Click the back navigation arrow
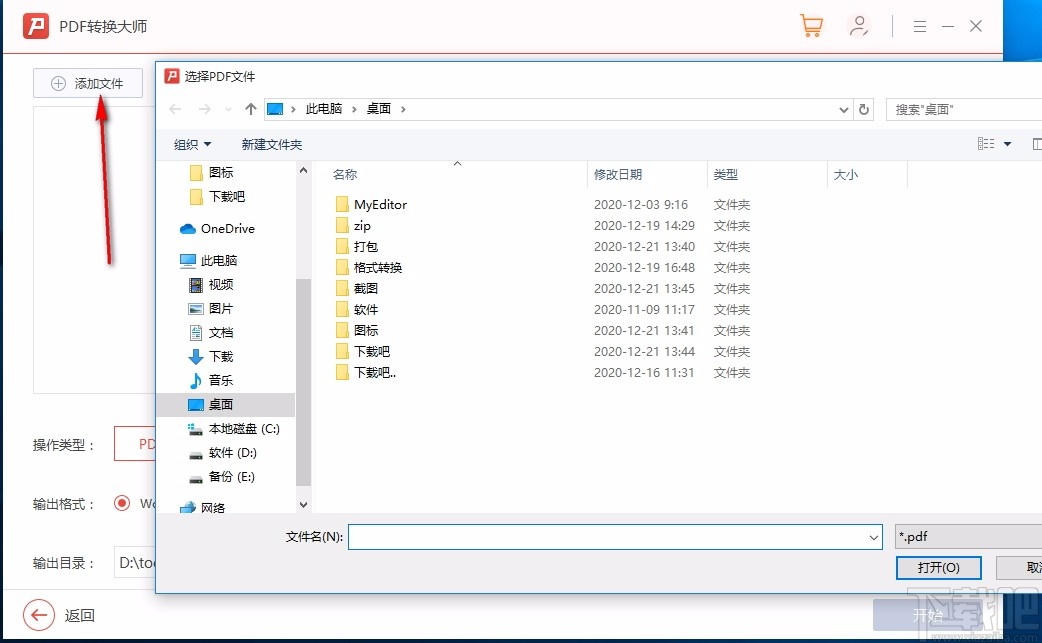 [x=175, y=108]
